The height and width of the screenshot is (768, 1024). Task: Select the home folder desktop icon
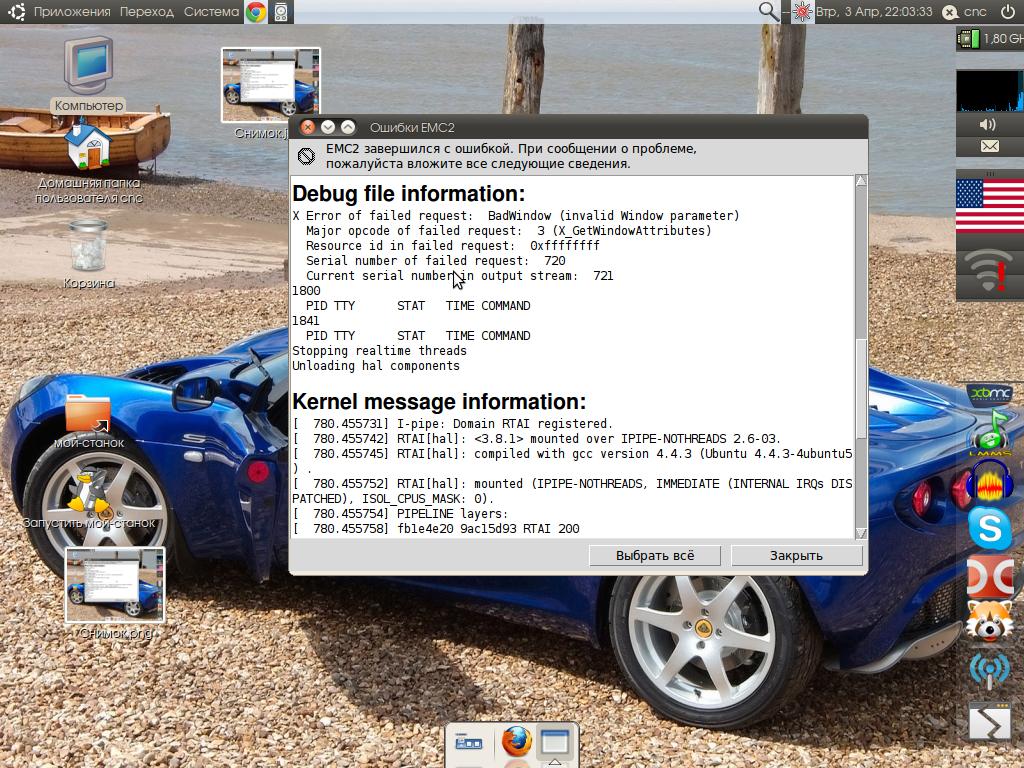(x=89, y=162)
